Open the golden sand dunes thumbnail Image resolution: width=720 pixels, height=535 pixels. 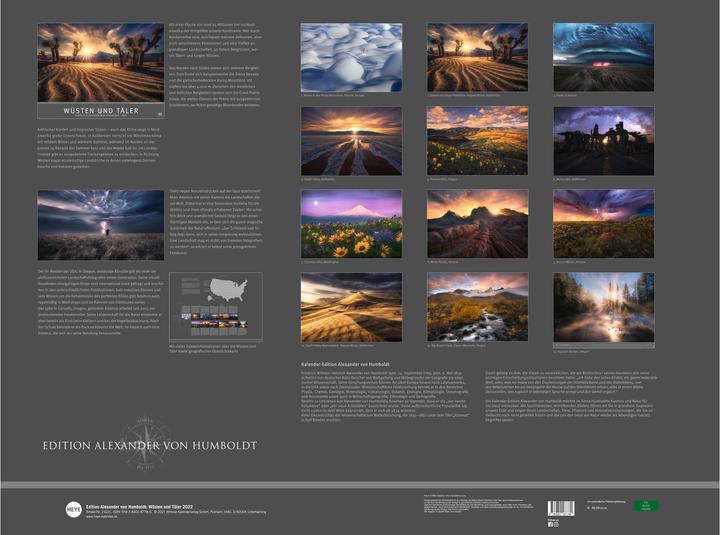pos(351,307)
